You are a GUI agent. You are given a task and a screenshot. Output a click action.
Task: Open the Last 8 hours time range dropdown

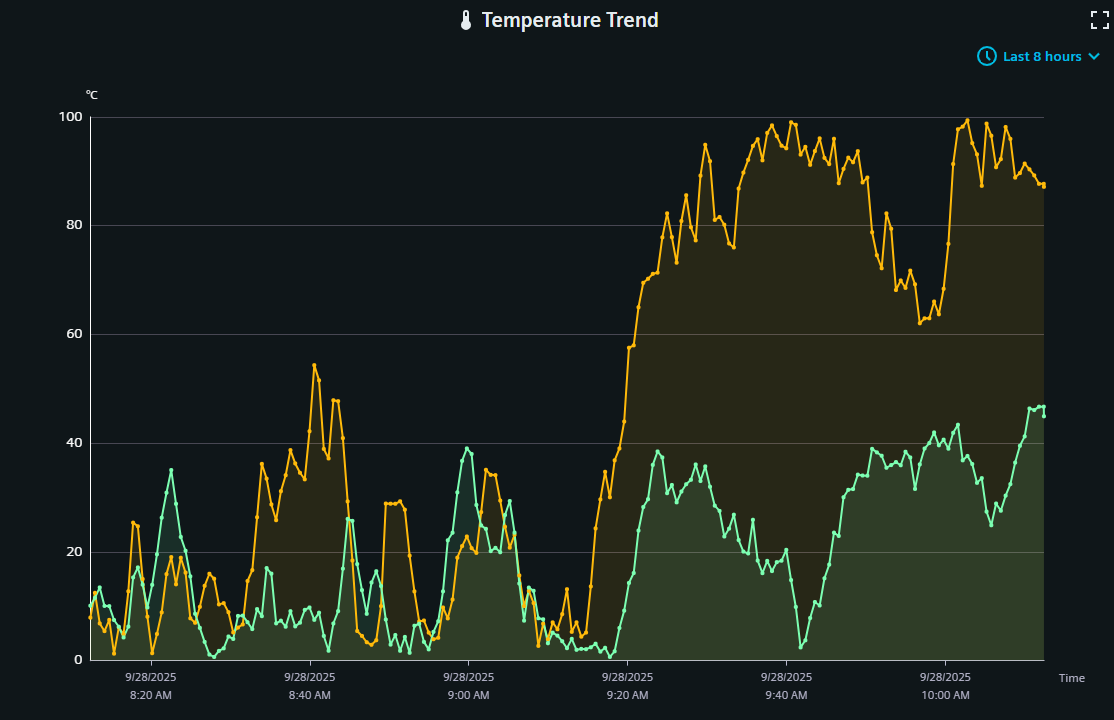point(1041,56)
